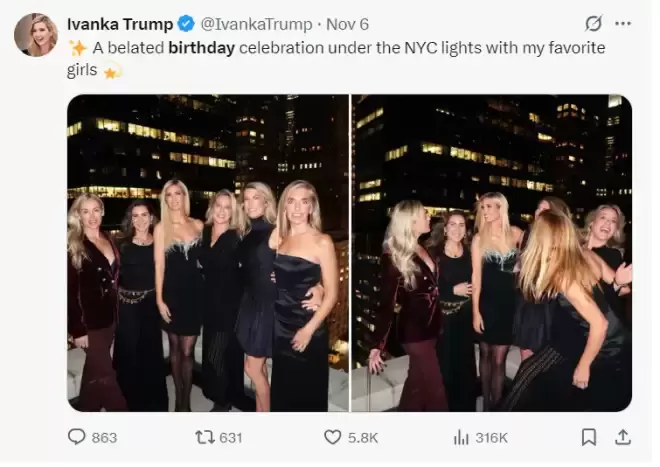The image size is (660, 467).
Task: Click the 863 replies count
Action: (104, 438)
